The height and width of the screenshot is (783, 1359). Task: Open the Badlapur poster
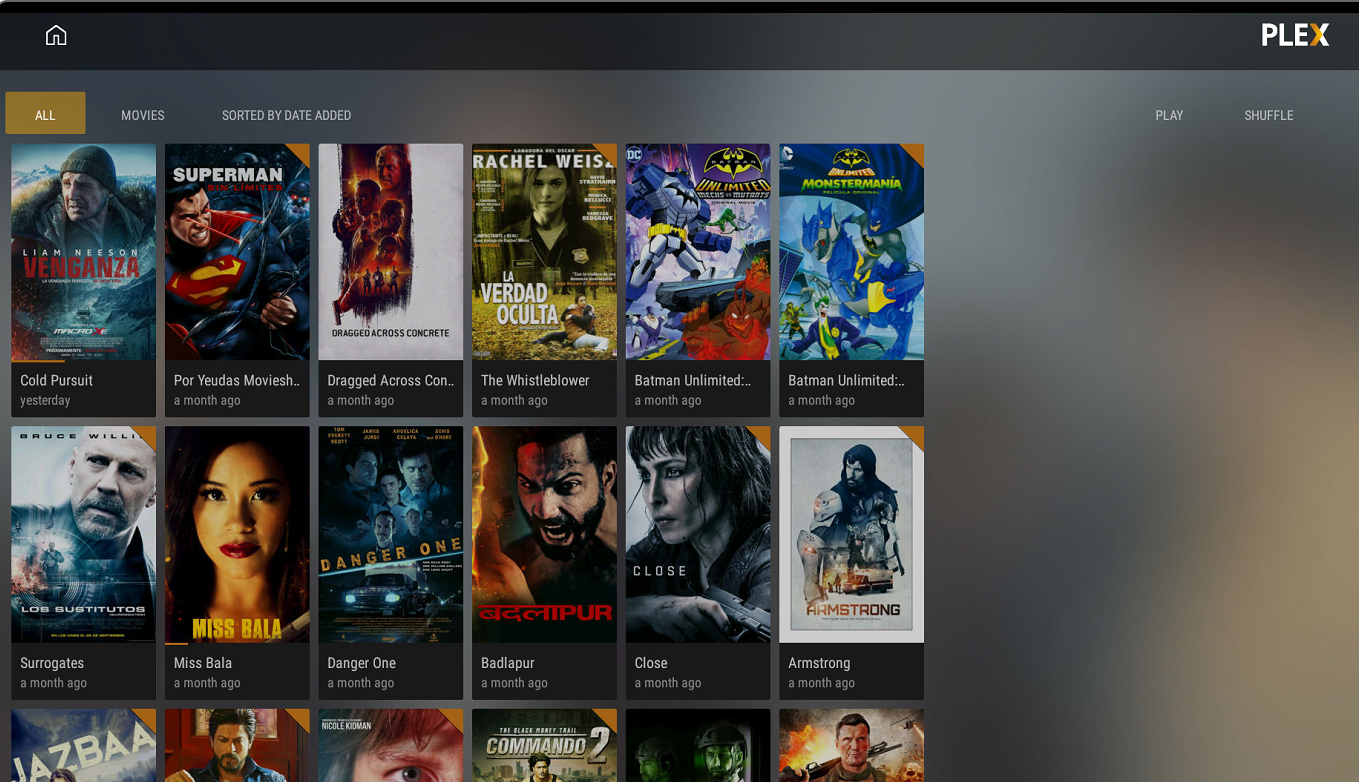pyautogui.click(x=544, y=535)
